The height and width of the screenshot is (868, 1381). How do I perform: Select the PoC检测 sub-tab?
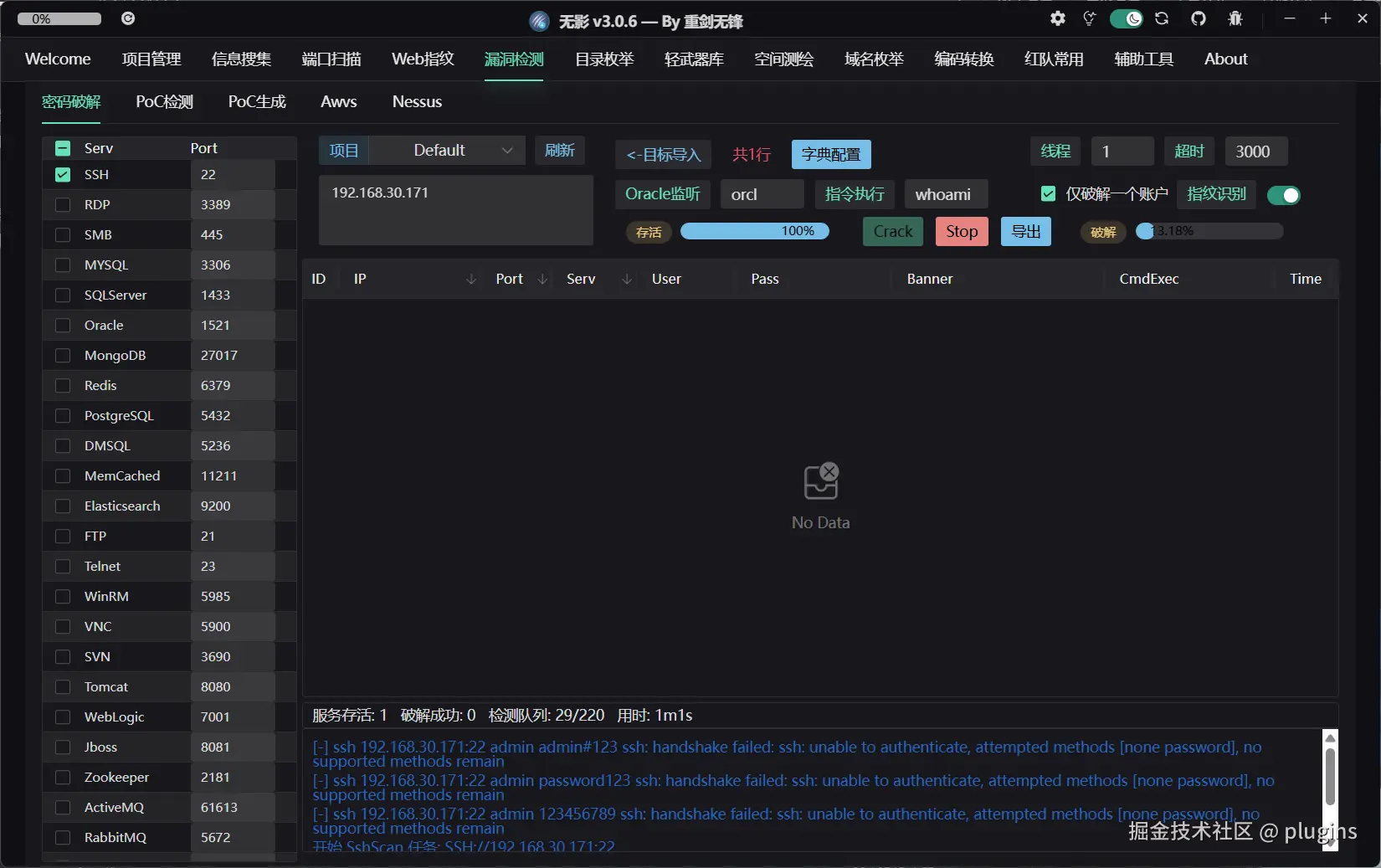tap(165, 102)
